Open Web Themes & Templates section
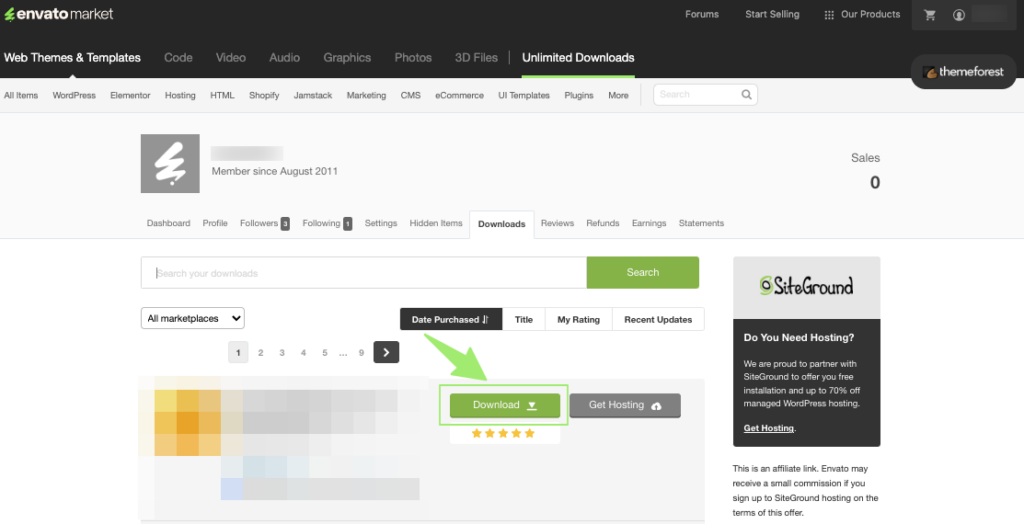This screenshot has width=1024, height=524. coord(72,57)
